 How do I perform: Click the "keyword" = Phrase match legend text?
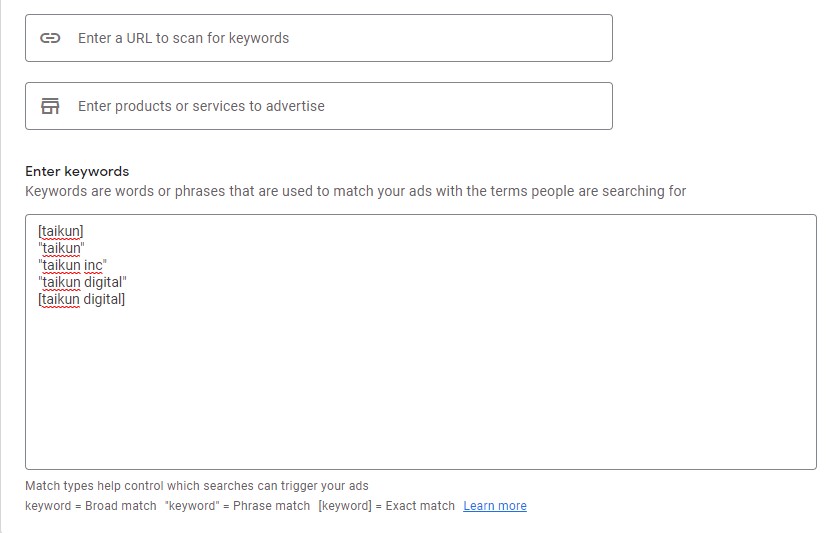click(x=238, y=506)
